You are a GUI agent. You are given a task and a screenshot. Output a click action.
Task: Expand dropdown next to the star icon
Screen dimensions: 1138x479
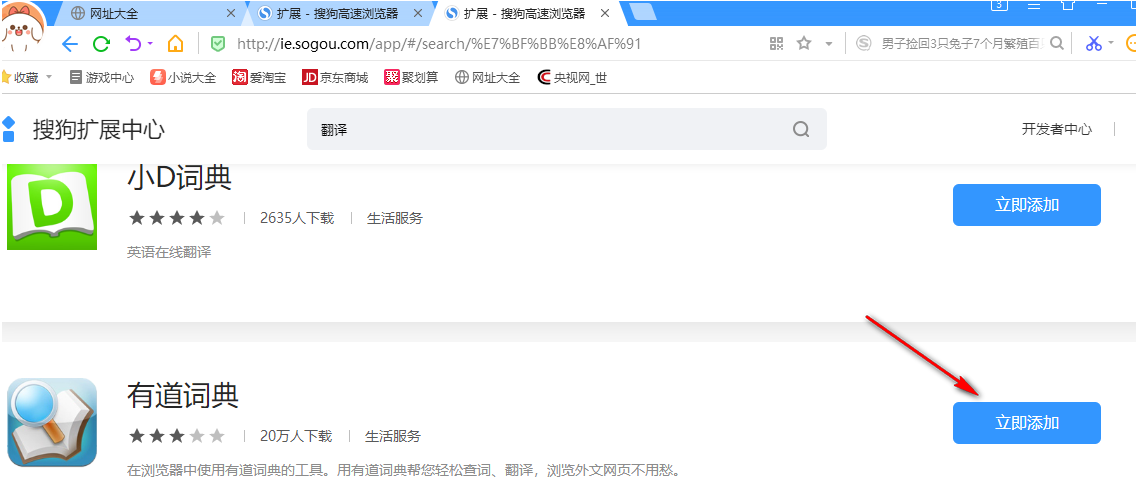click(x=829, y=44)
